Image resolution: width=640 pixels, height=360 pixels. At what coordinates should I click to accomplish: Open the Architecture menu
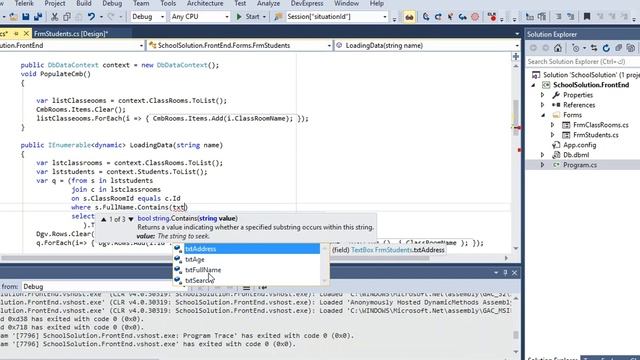click(x=205, y=4)
